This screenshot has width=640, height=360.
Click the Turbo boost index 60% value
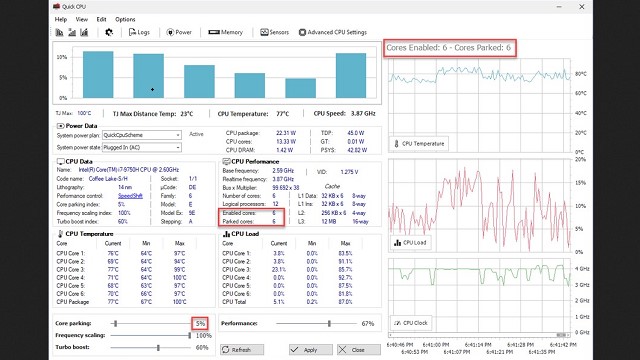(123, 222)
